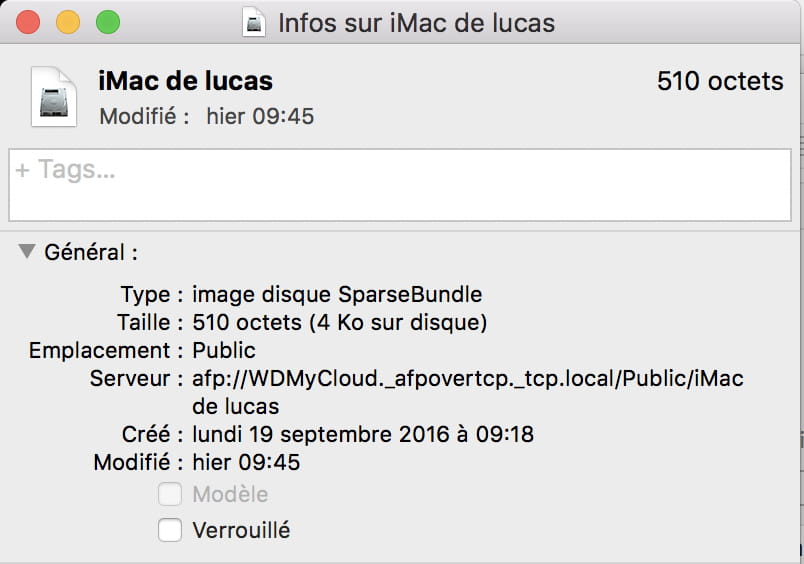Click into the Tags input field
This screenshot has height=564, width=804.
pyautogui.click(x=400, y=185)
